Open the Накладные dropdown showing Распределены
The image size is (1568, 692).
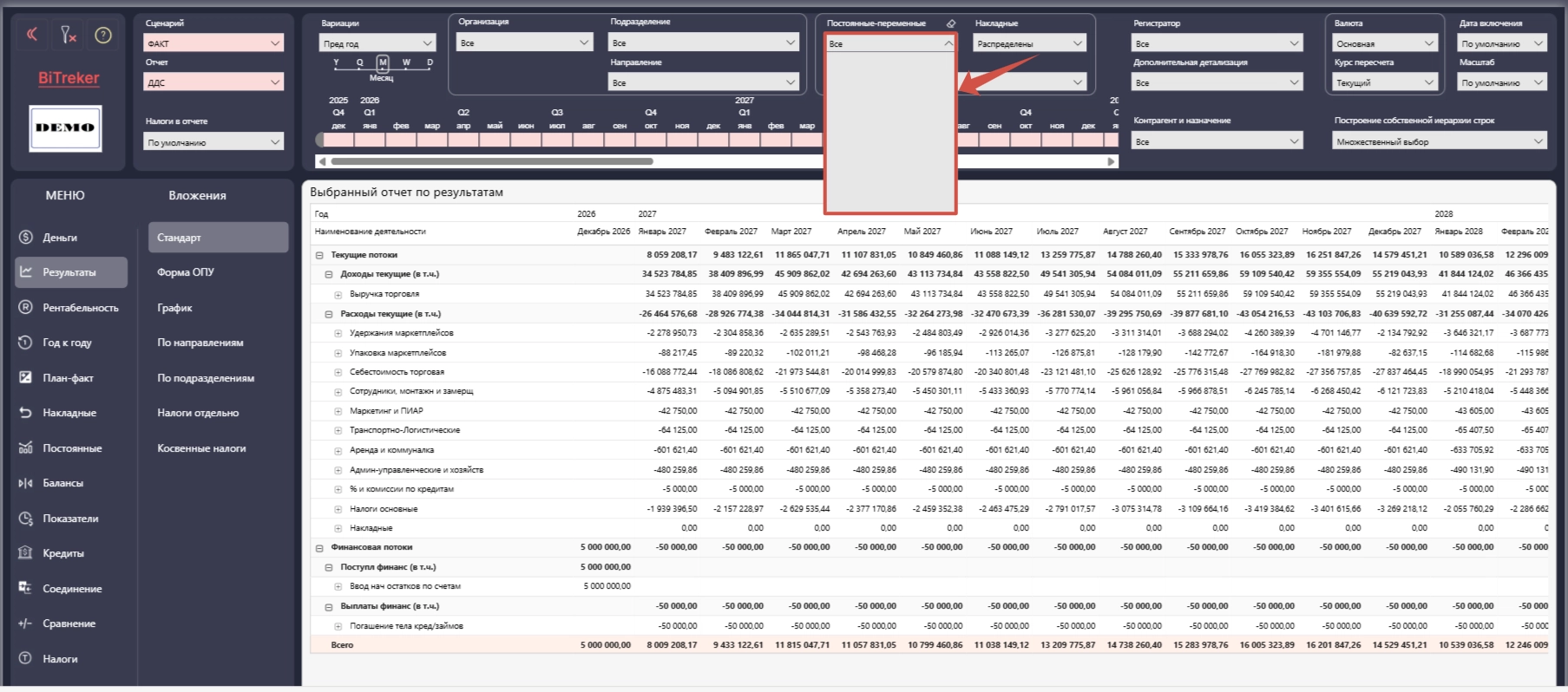coord(1029,43)
